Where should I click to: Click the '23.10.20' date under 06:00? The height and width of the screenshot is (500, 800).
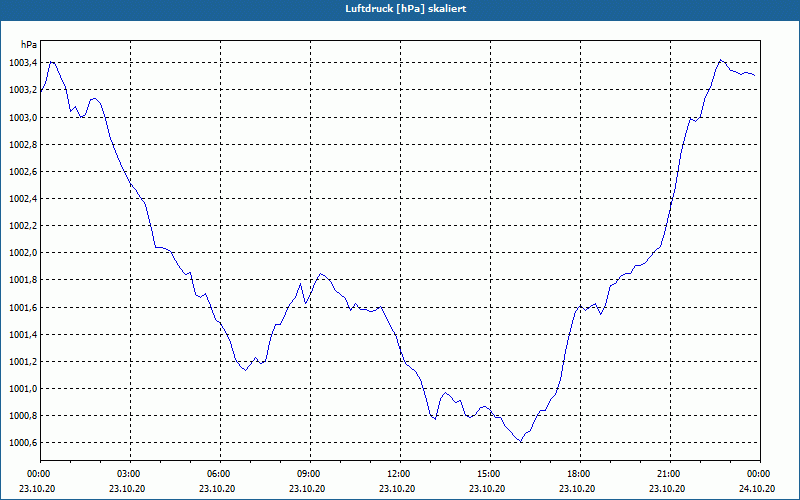217,488
